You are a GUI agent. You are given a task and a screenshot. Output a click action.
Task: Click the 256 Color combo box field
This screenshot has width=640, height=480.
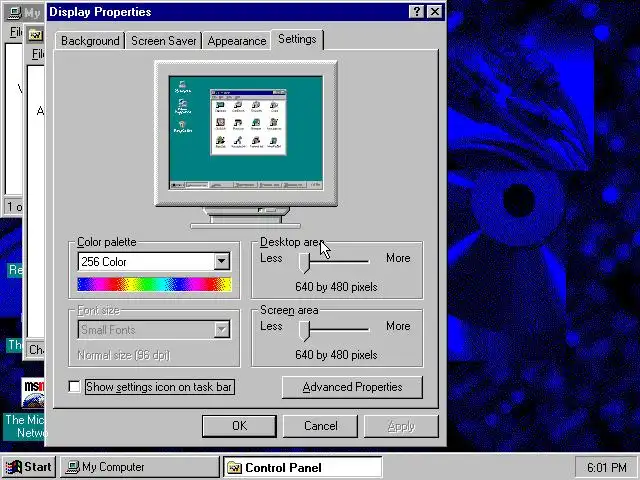154,262
